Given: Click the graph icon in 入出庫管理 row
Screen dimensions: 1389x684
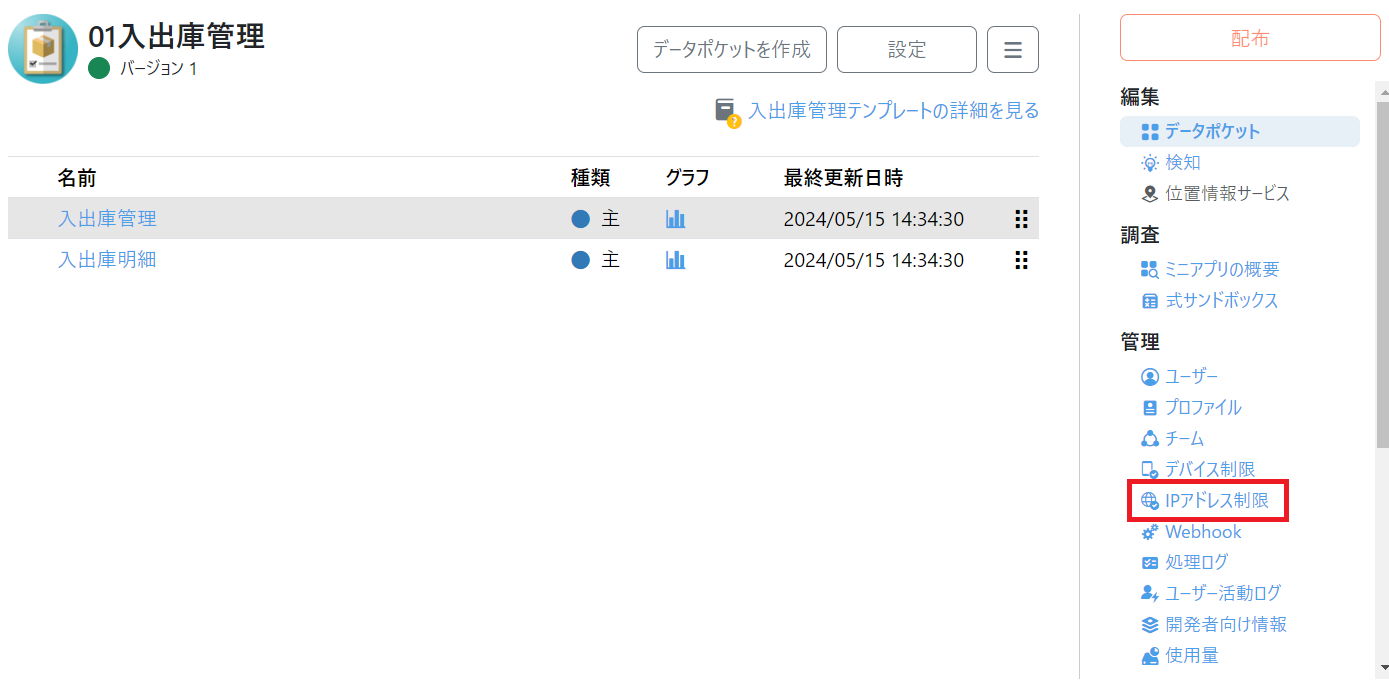Looking at the screenshot, I should pos(676,219).
